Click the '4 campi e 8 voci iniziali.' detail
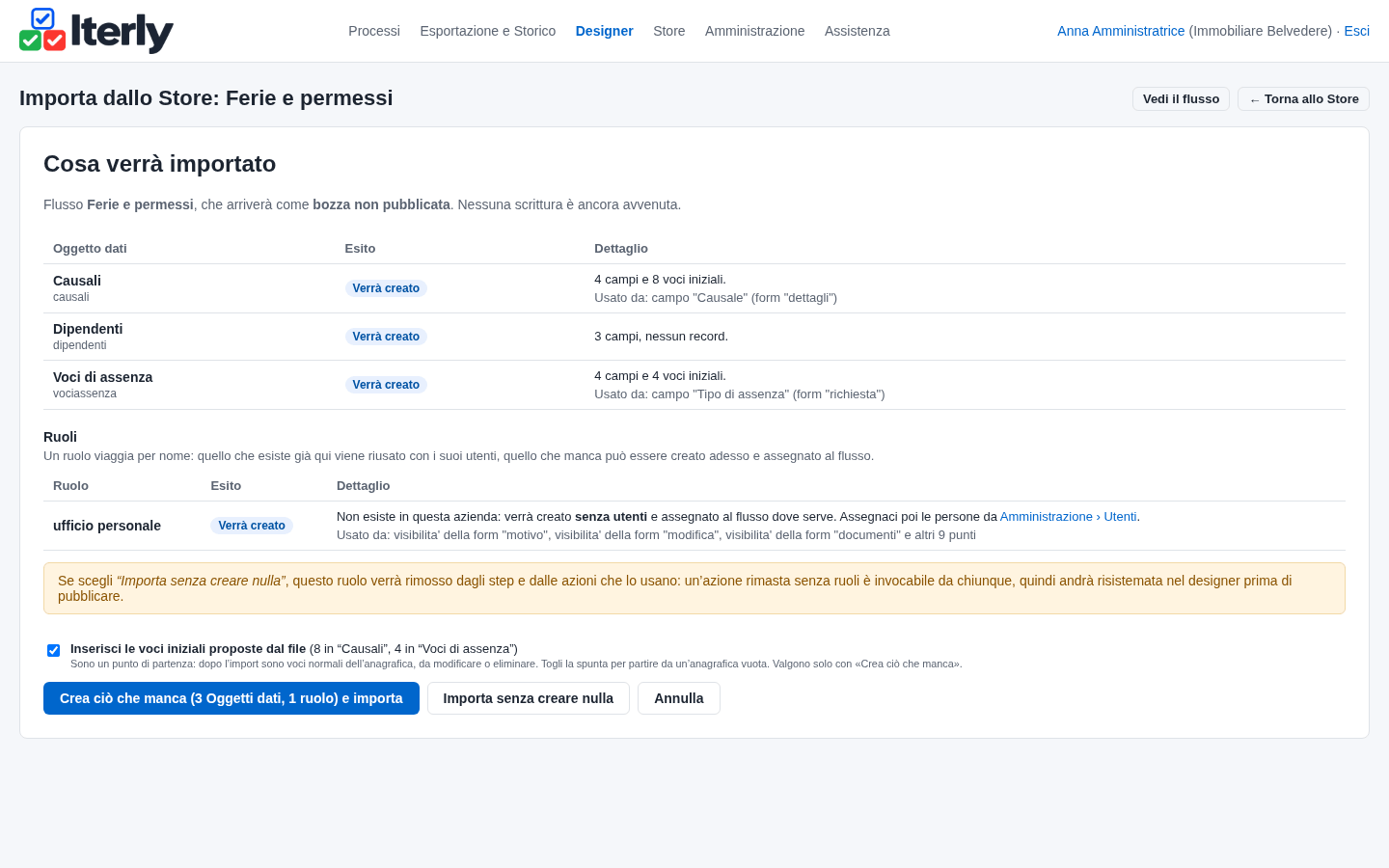 (661, 280)
